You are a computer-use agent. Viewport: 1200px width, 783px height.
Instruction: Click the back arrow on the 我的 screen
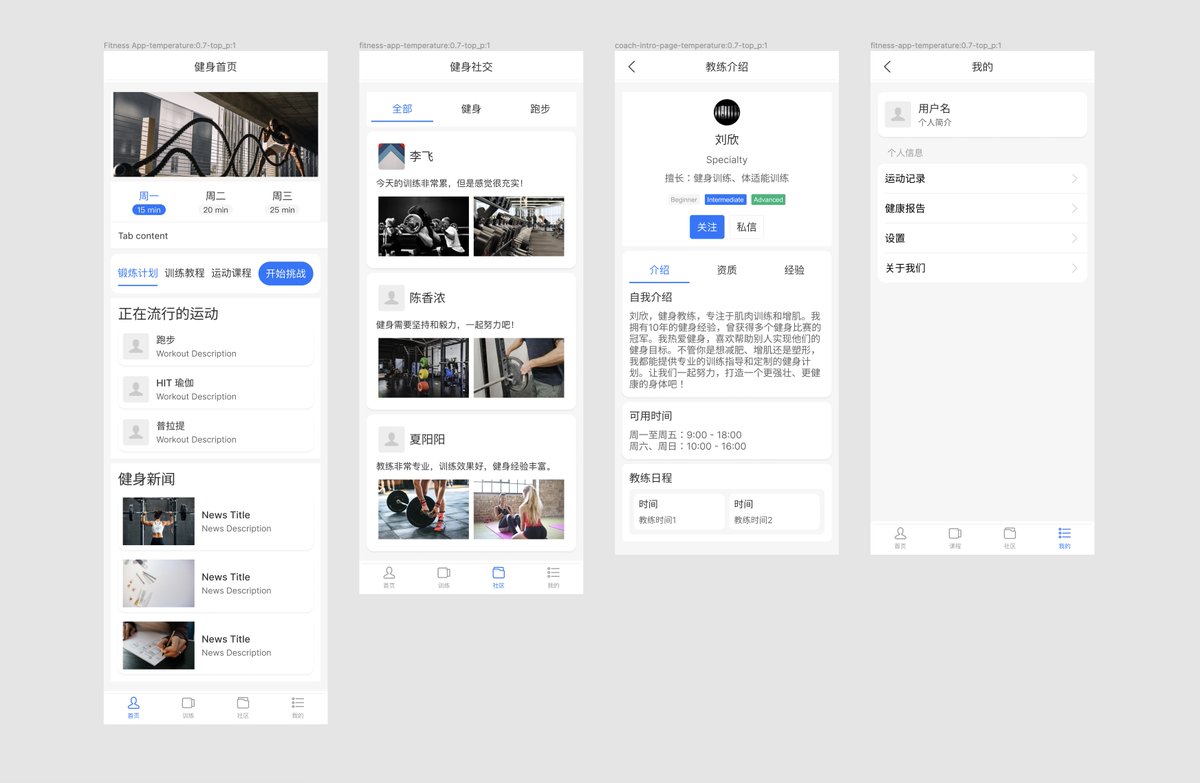[887, 67]
